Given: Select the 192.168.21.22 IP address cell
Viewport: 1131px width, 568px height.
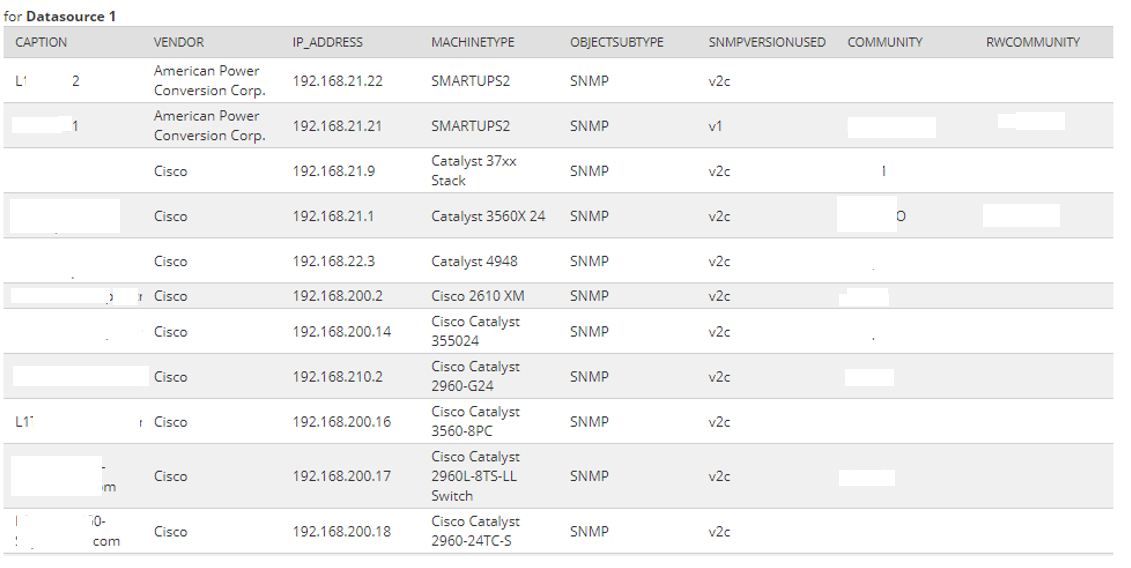Looking at the screenshot, I should 337,81.
